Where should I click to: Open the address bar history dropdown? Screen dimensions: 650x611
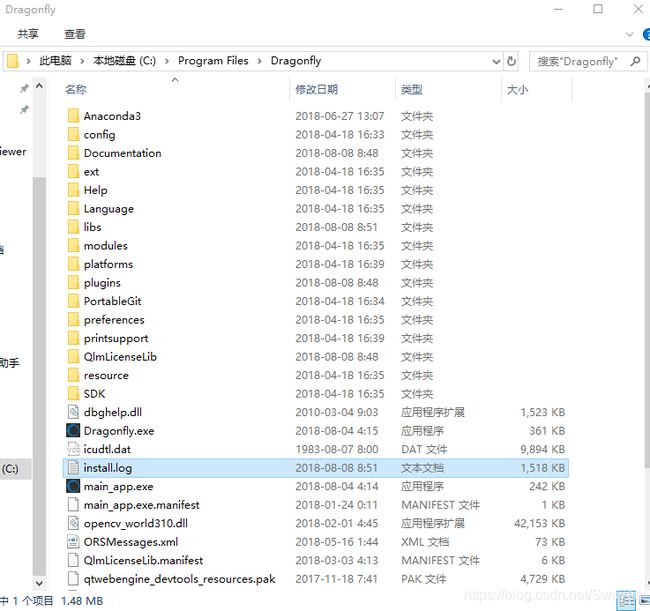click(496, 62)
